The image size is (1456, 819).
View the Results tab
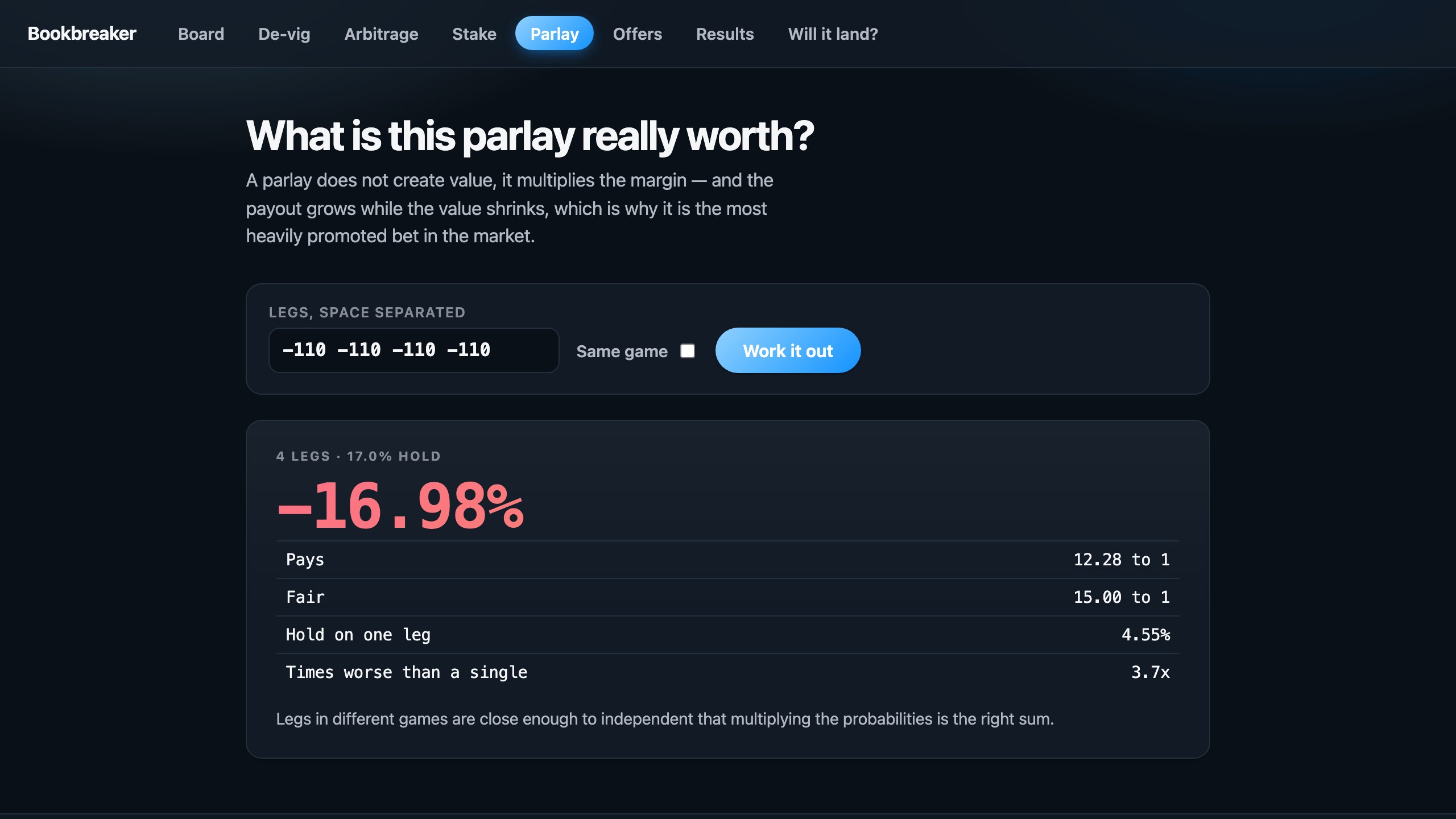pyautogui.click(x=725, y=34)
